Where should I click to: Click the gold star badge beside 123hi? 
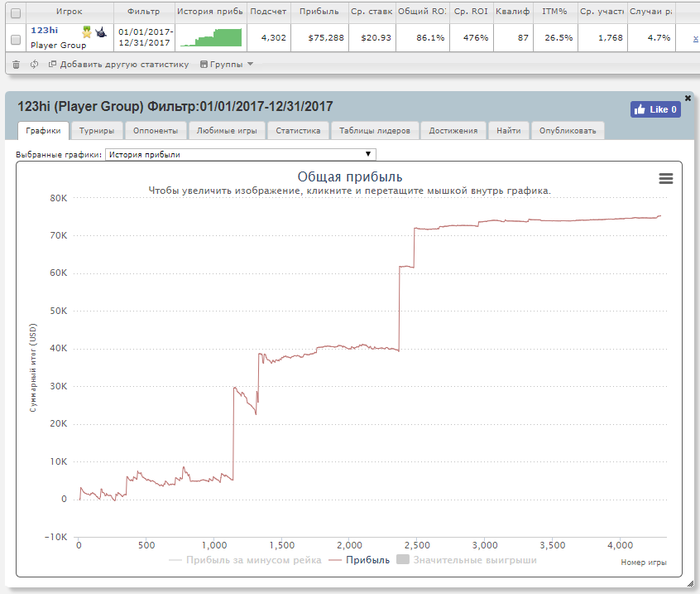[87, 32]
